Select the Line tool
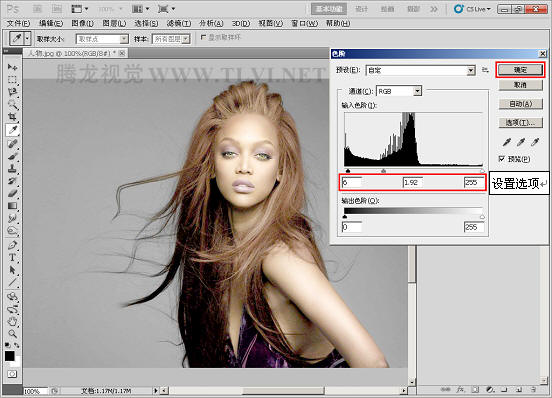552x398 pixels. [x=12, y=282]
